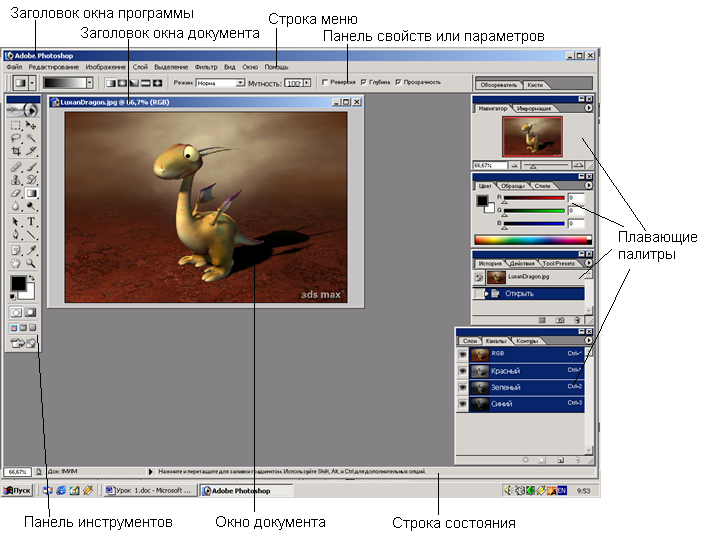Select the History Brush tool
The height and width of the screenshot is (542, 702).
pos(31,180)
